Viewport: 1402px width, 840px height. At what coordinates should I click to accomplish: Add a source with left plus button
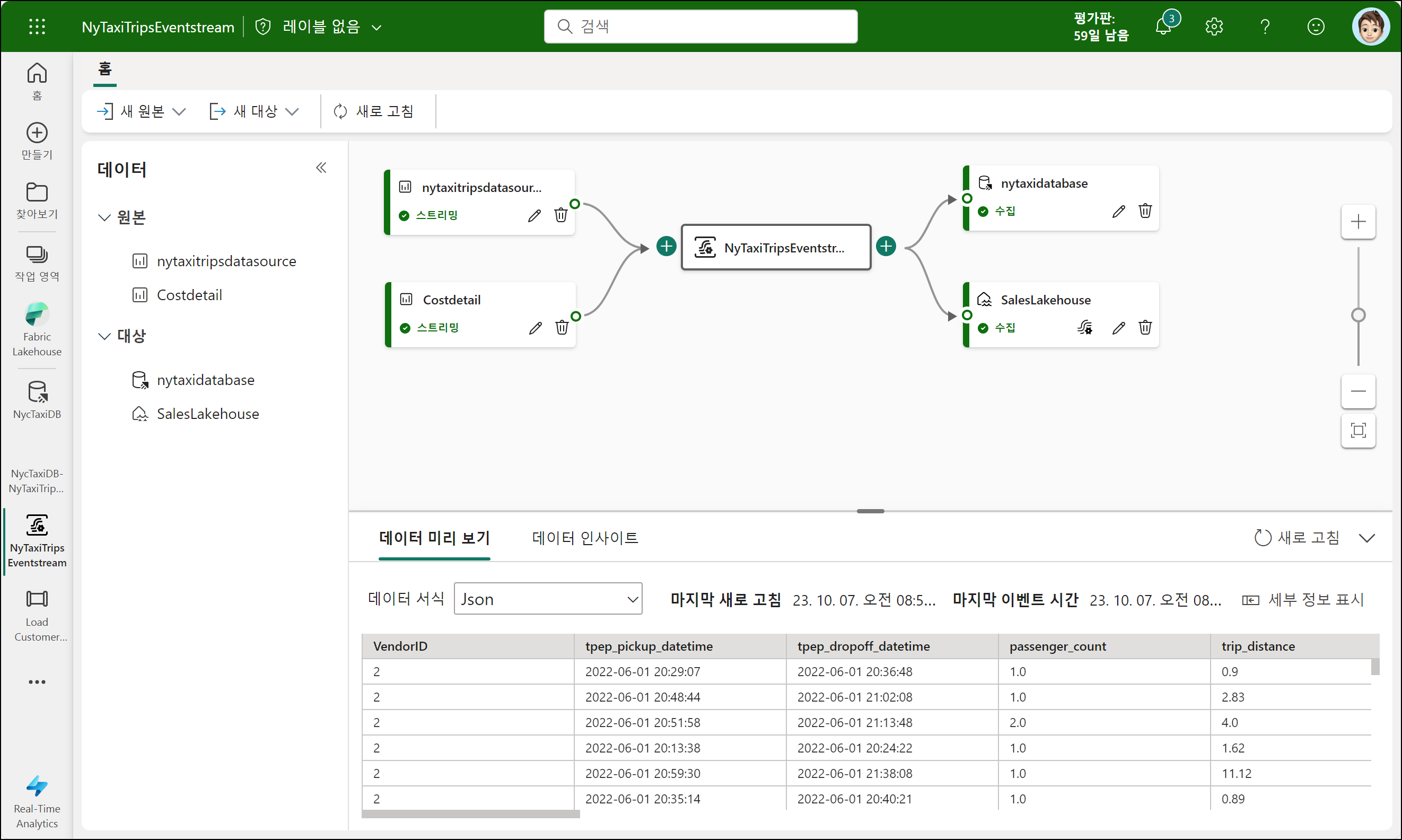(666, 246)
